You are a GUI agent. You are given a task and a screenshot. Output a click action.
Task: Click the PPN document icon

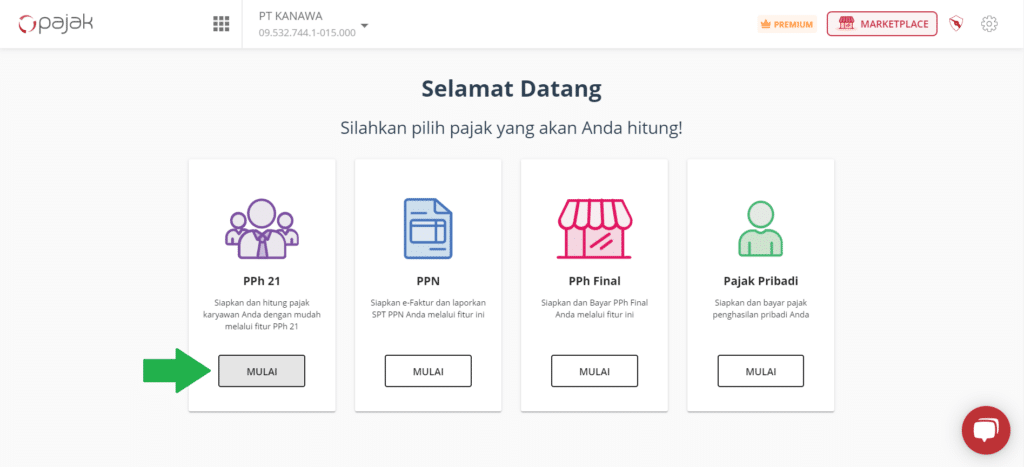coord(428,229)
